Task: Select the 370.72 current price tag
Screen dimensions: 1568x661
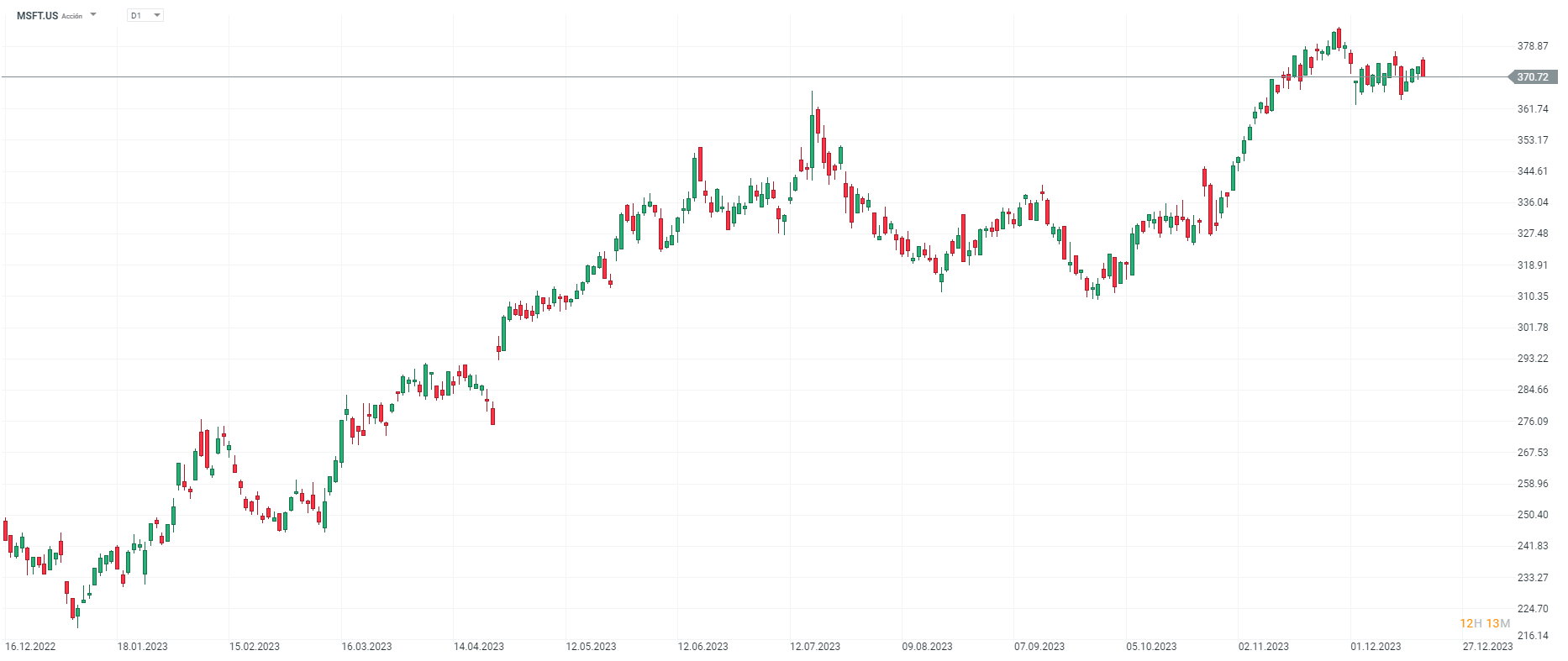Action: (1533, 77)
